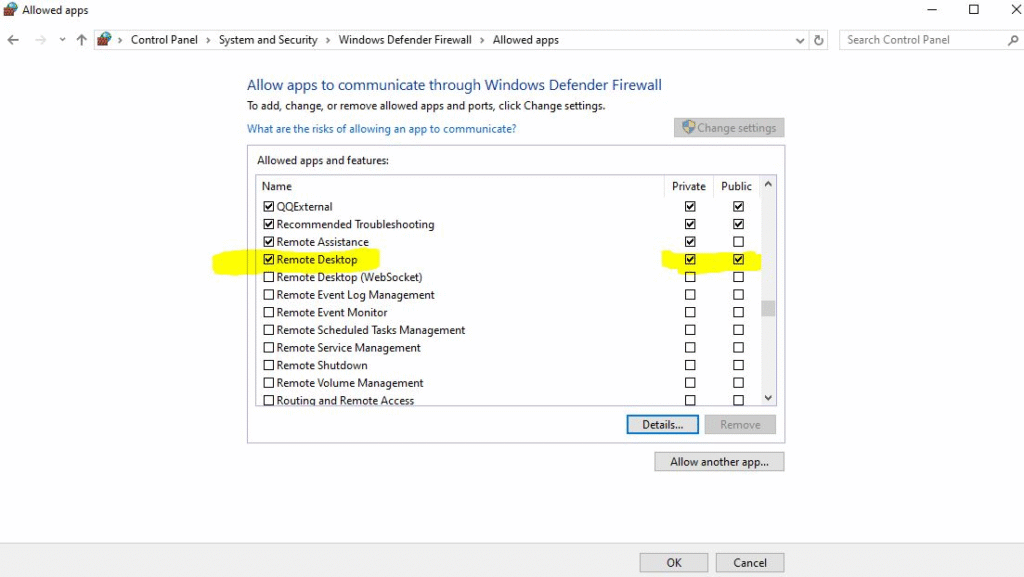
Task: Open the risks of allowing apps link
Action: tap(381, 128)
